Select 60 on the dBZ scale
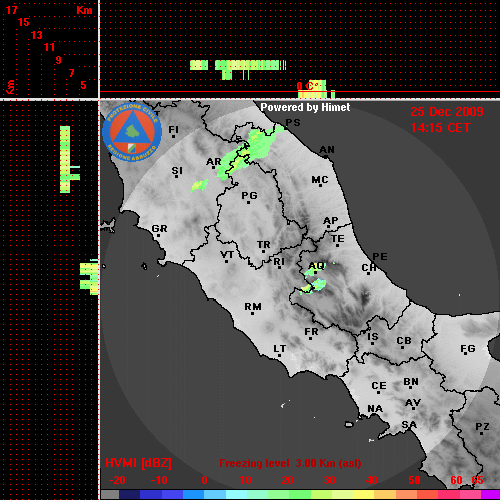This screenshot has width=500, height=500. tap(456, 480)
